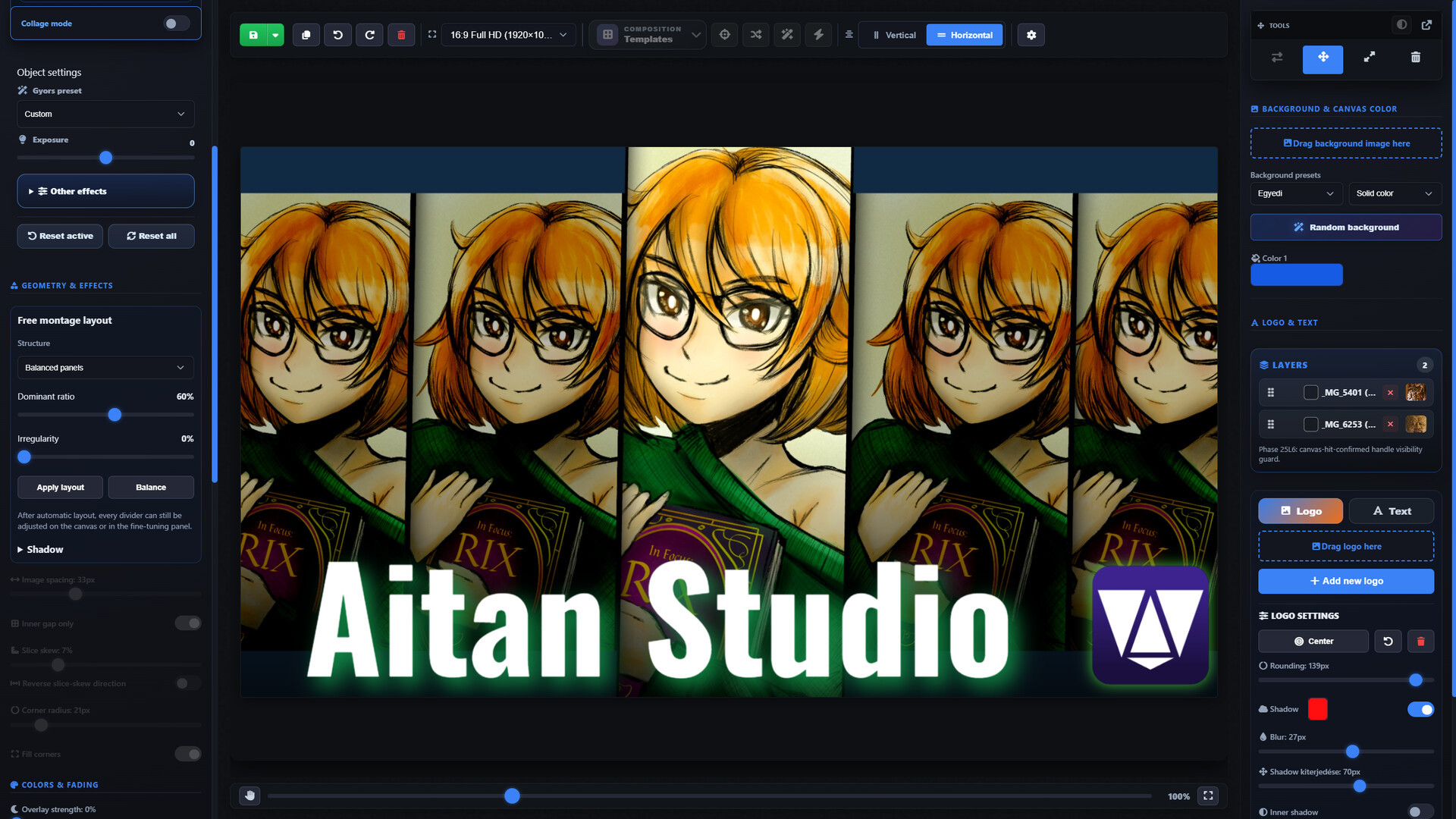Click the resize arrows tool icon
The height and width of the screenshot is (819, 1456).
pyautogui.click(x=1370, y=58)
